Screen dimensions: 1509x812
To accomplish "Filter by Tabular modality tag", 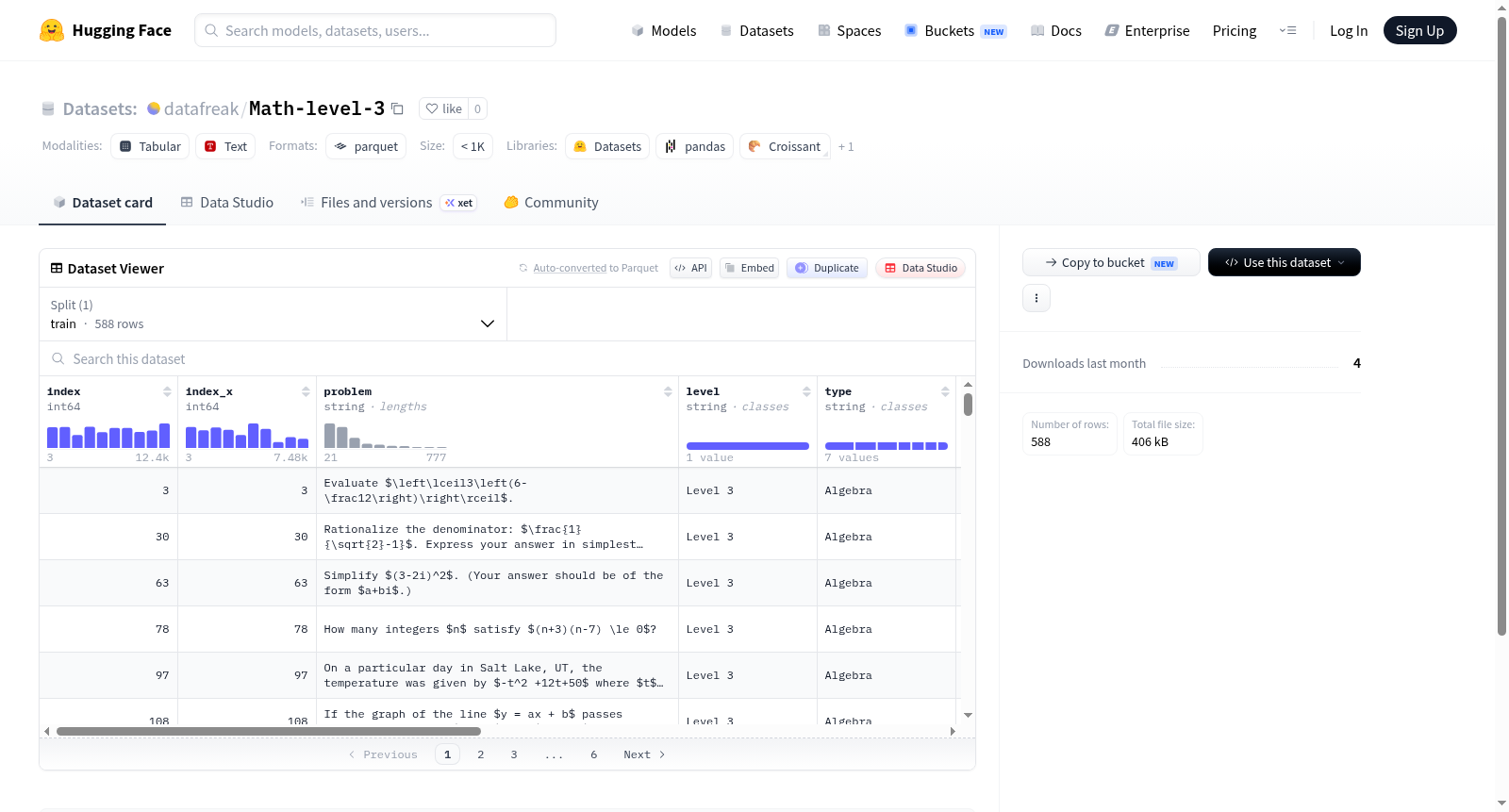I will [x=150, y=146].
